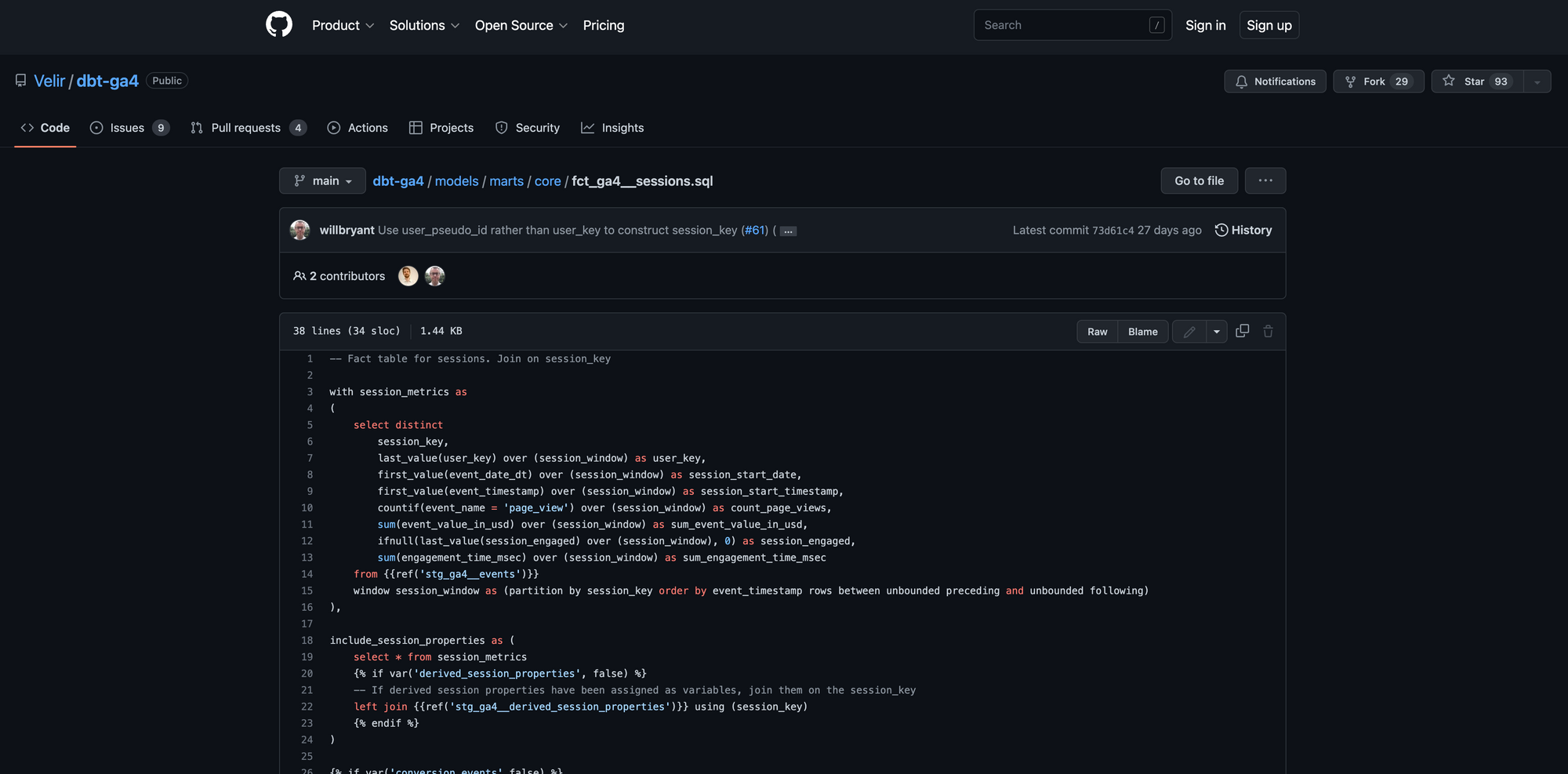The width and height of the screenshot is (1568, 774).
Task: Open the Projects tab
Action: pyautogui.click(x=441, y=128)
